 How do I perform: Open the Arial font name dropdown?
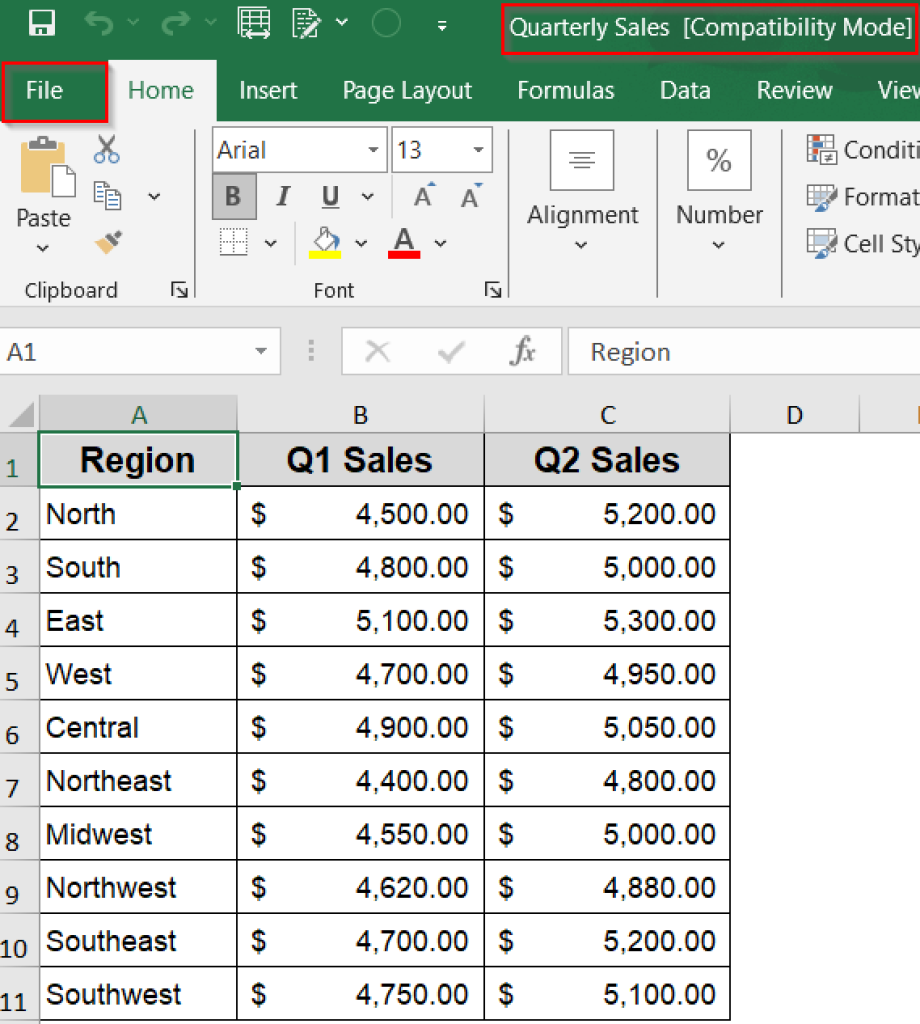click(374, 150)
